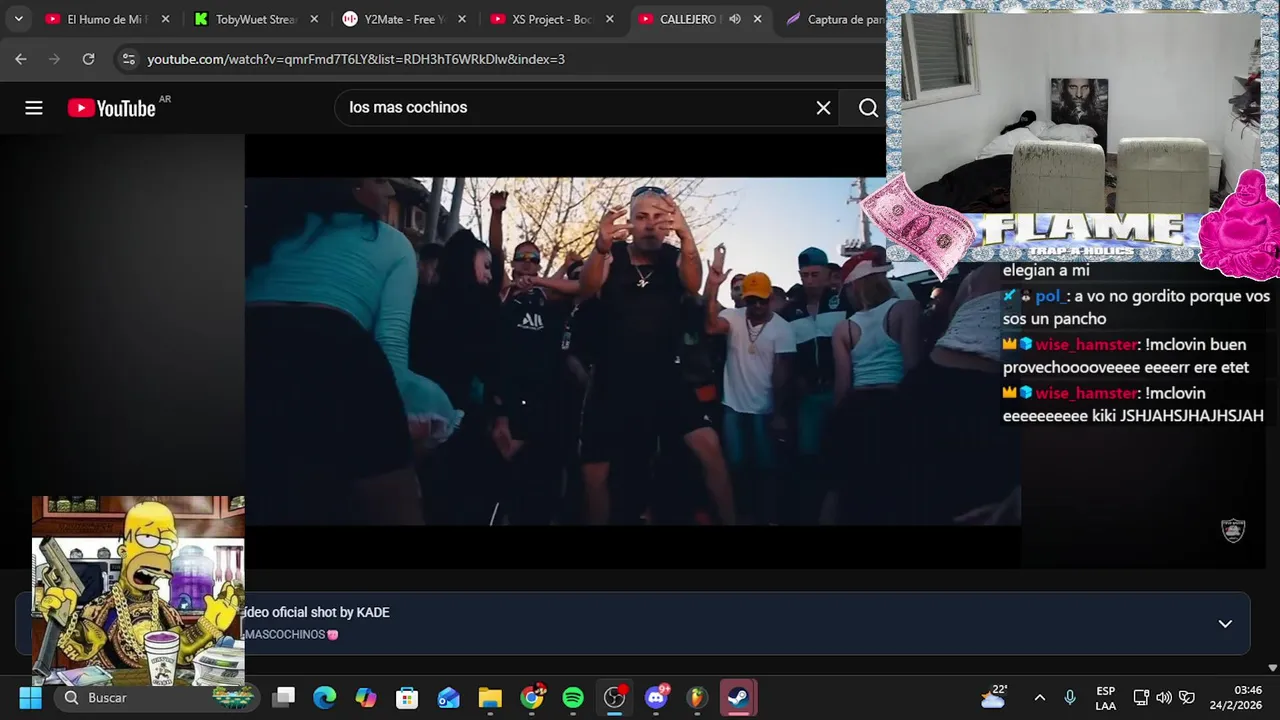Image resolution: width=1280 pixels, height=720 pixels.
Task: Click the Homer Simpson overlay image
Action: tap(138, 591)
